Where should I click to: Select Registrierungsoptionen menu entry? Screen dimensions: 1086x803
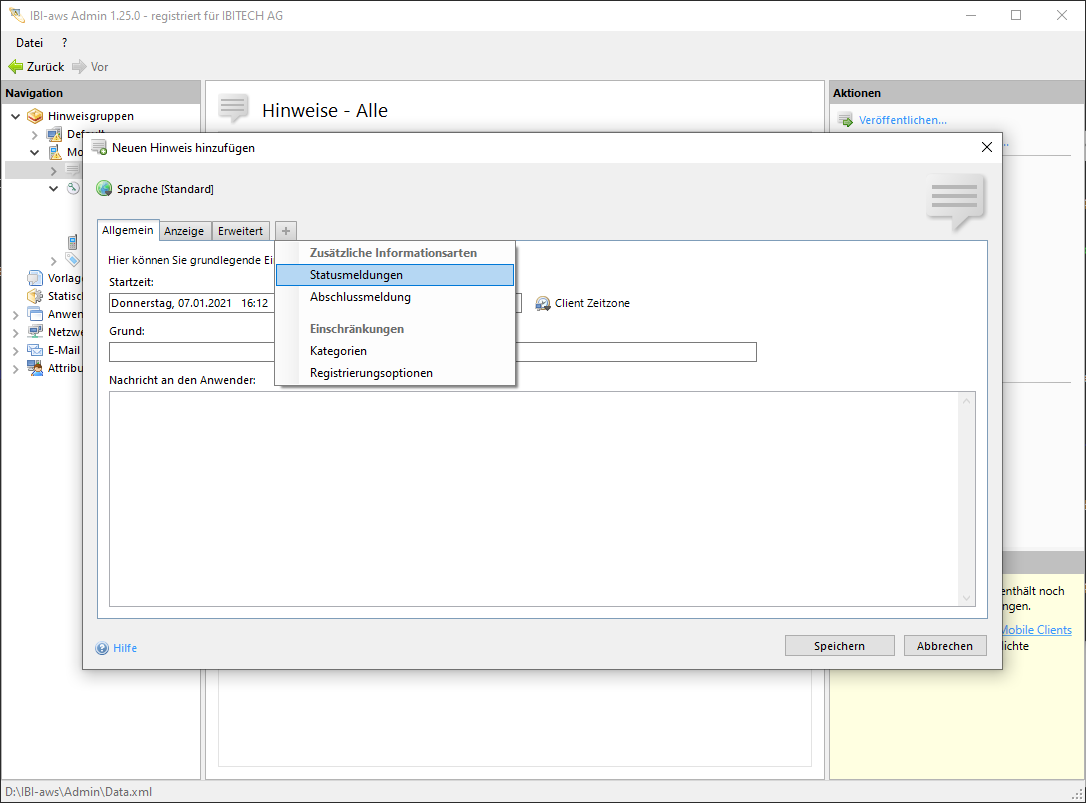pos(371,373)
